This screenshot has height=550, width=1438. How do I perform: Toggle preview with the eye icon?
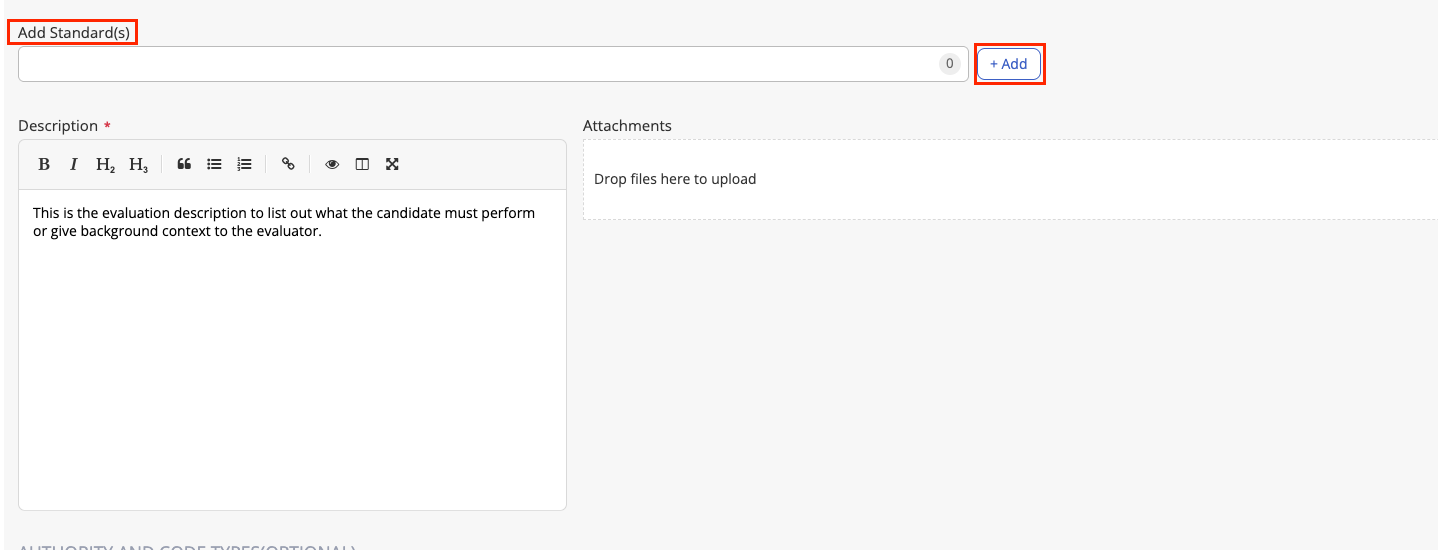(x=332, y=165)
